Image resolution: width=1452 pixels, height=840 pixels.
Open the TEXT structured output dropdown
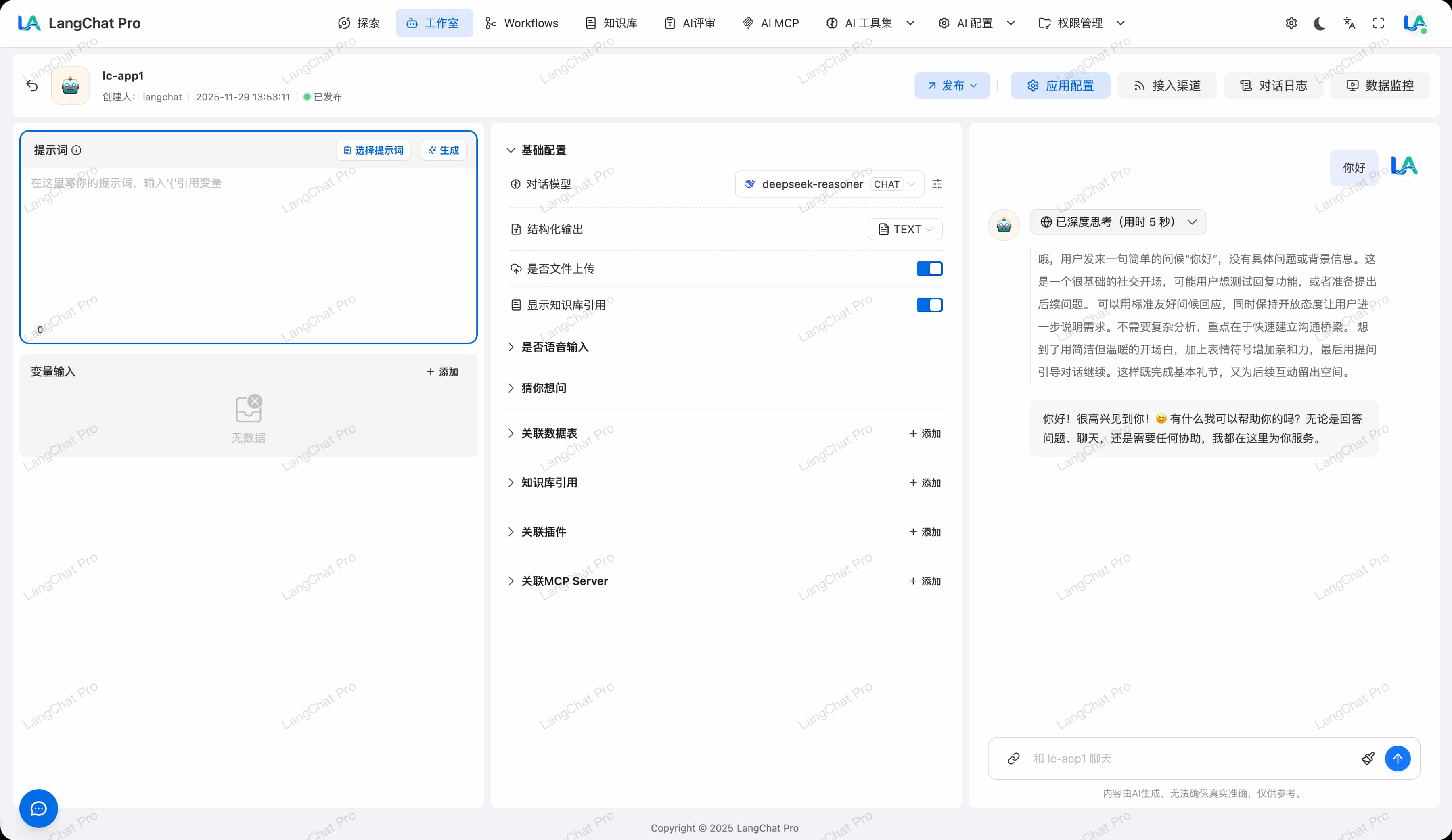click(905, 229)
